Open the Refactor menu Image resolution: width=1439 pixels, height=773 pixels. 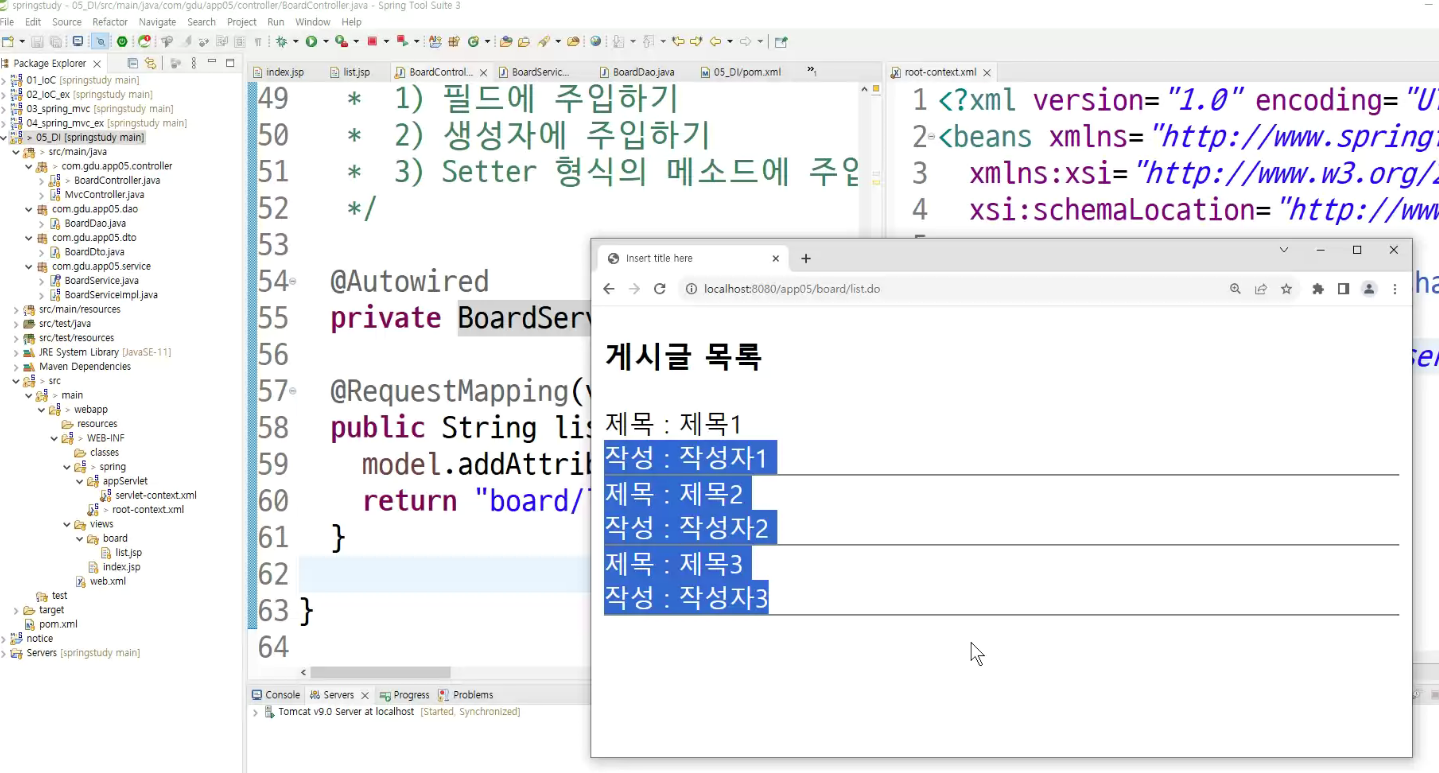tap(110, 22)
